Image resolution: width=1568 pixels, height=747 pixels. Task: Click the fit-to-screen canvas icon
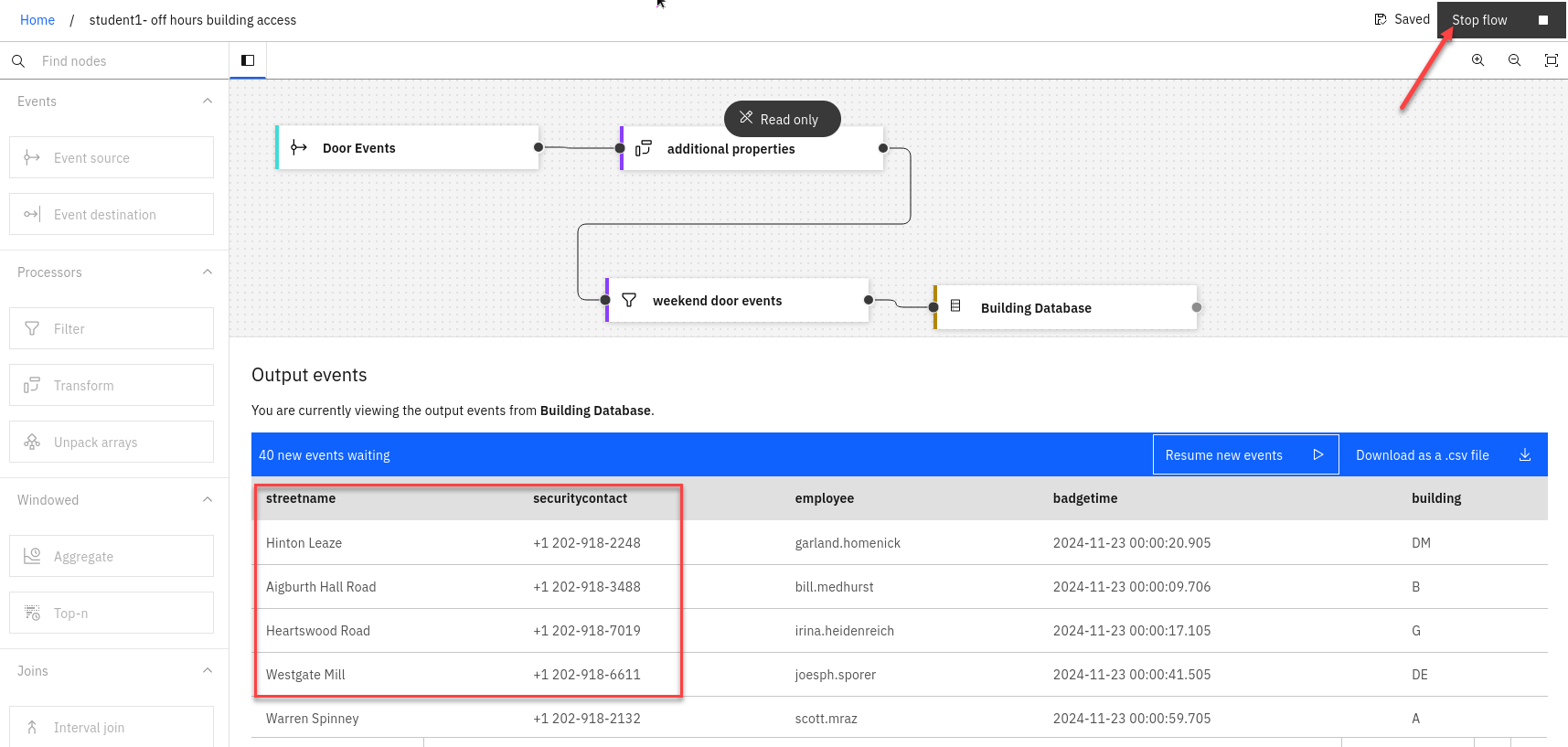coord(1551,60)
